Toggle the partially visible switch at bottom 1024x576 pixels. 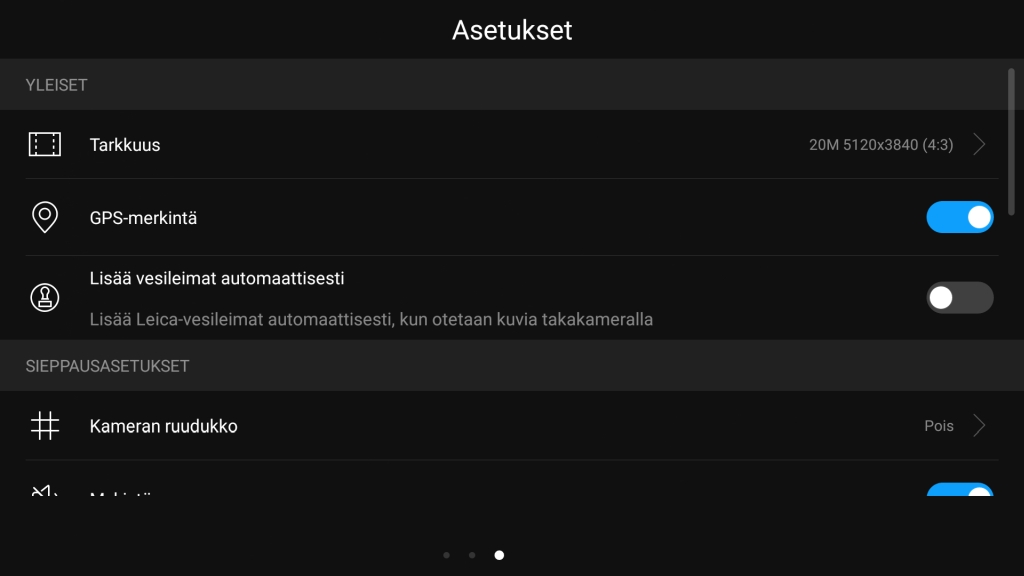pos(960,491)
